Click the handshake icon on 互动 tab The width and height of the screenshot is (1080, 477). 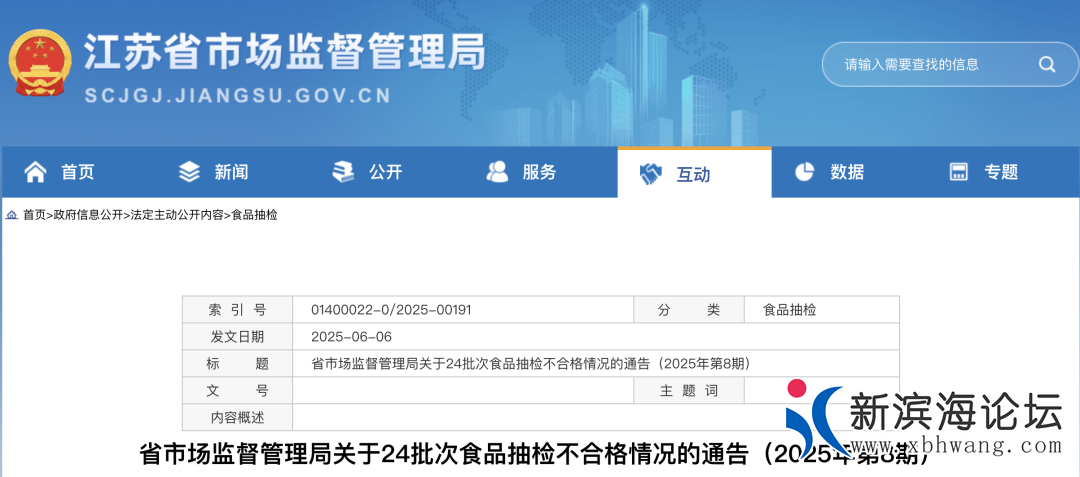pos(651,174)
